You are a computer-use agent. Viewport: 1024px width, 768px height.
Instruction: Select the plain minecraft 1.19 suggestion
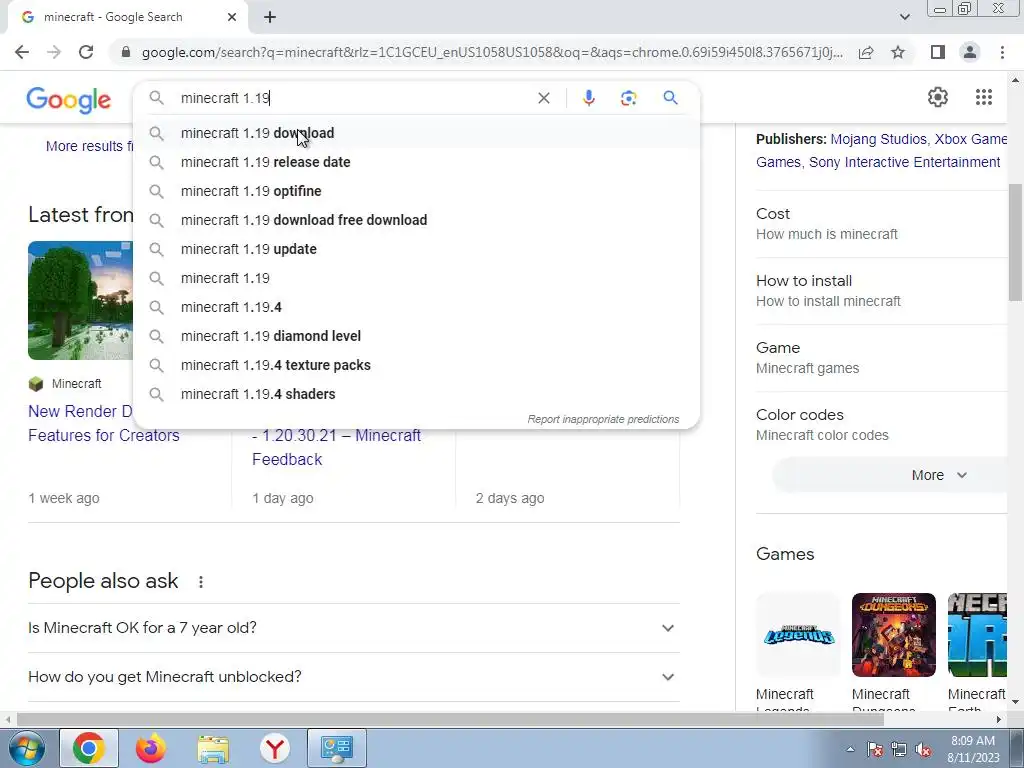(x=417, y=278)
